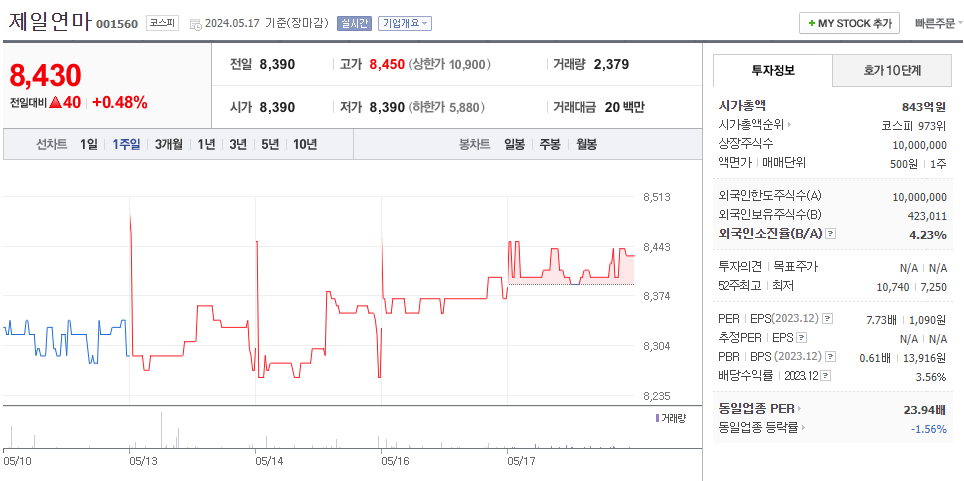Click the 8,235 price axis label
The width and height of the screenshot is (964, 481).
[656, 396]
